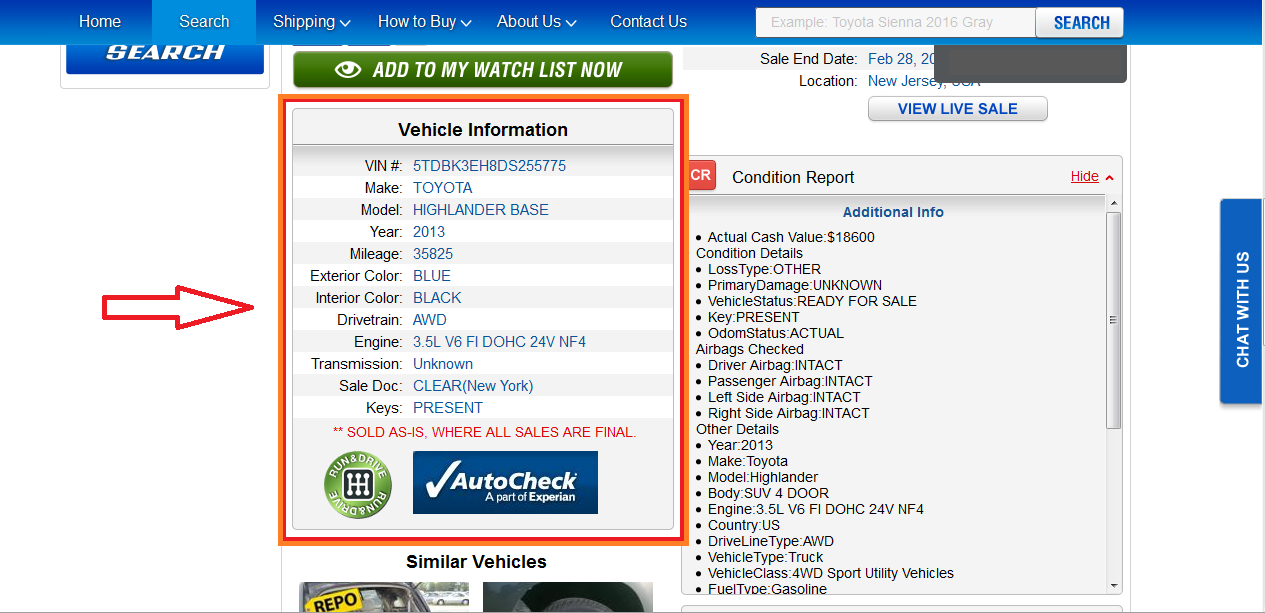Open the CHAT WITH US side tab

(x=1242, y=301)
